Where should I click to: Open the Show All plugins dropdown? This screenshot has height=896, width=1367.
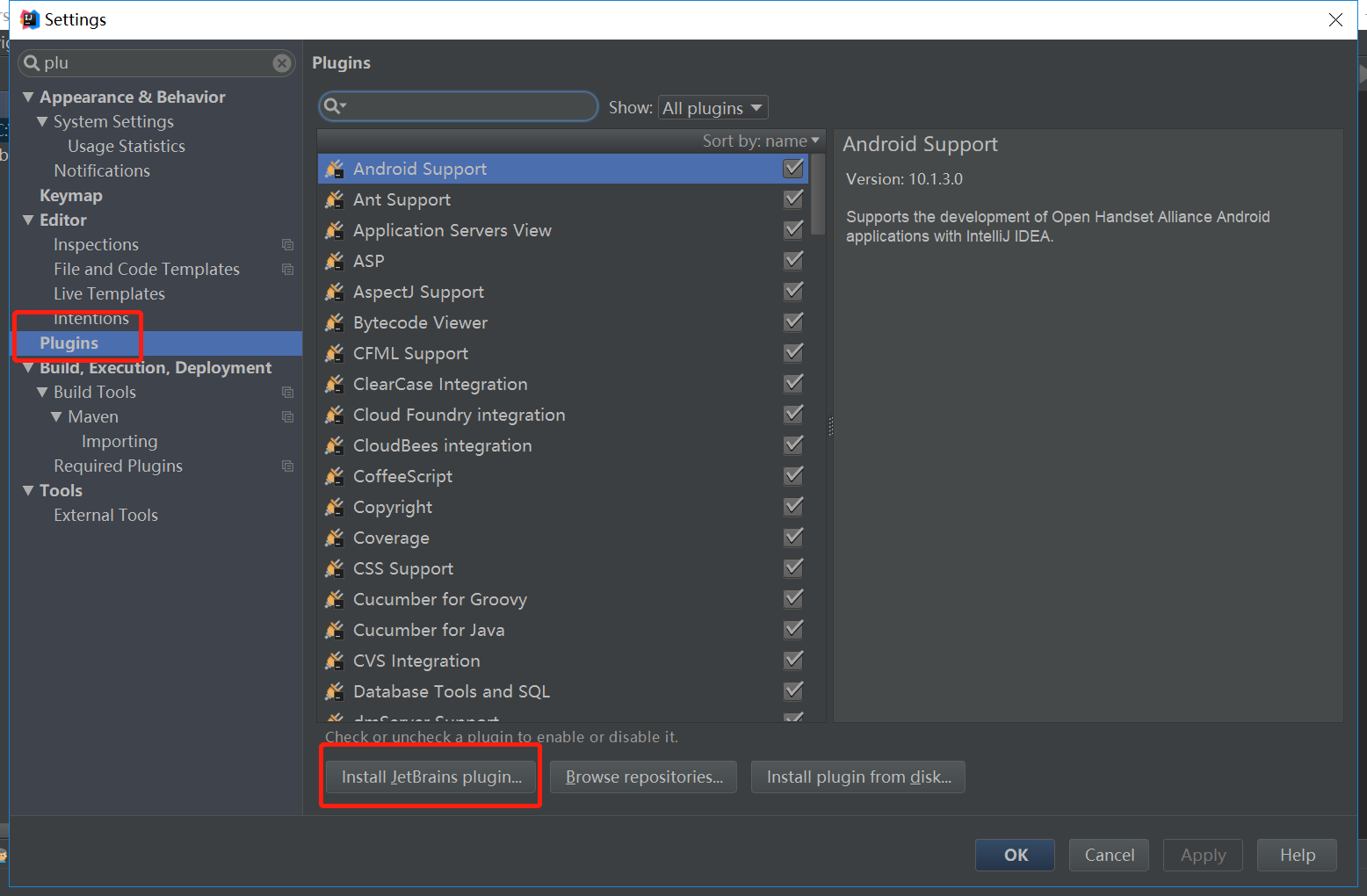tap(713, 107)
